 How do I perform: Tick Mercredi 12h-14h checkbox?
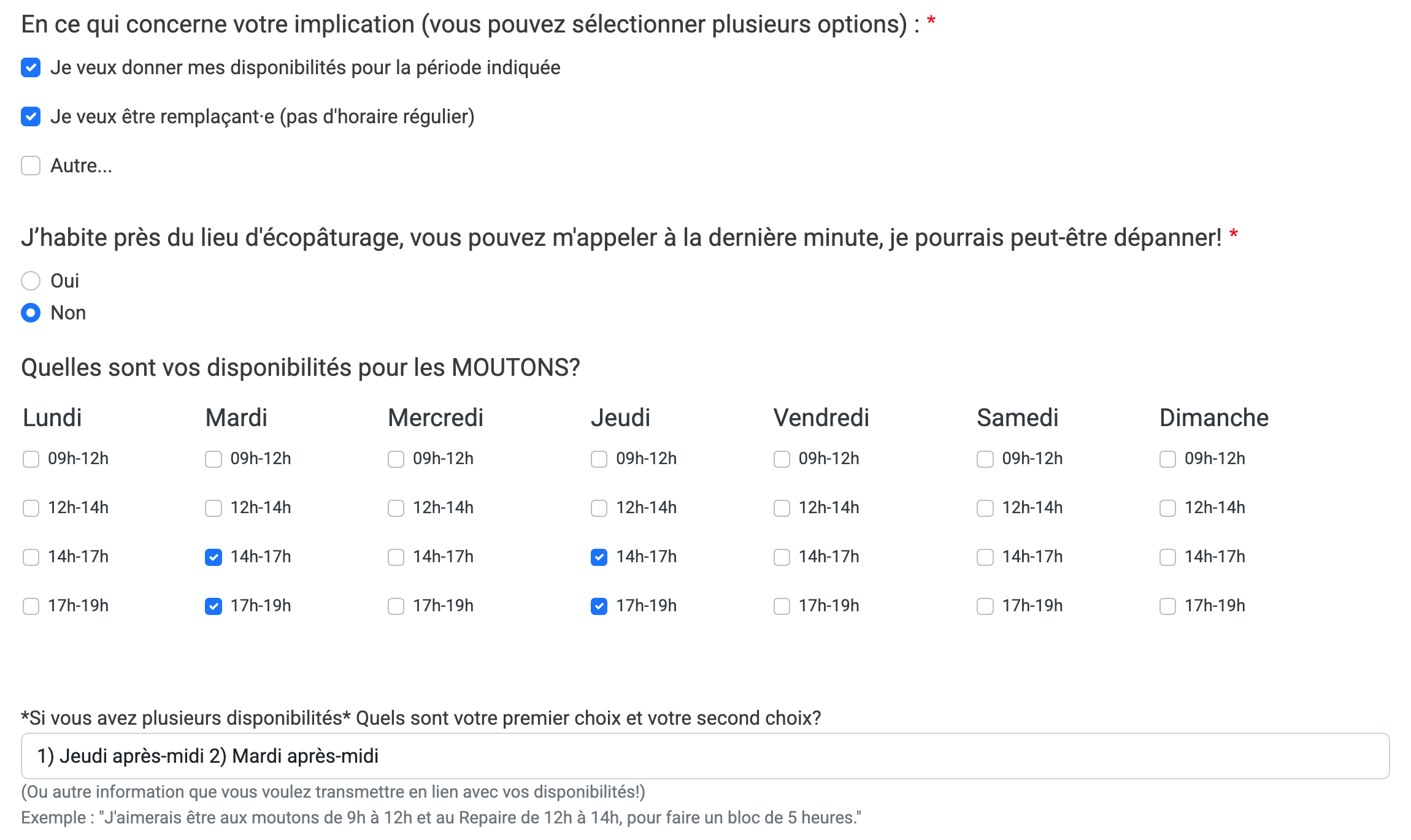coord(396,508)
